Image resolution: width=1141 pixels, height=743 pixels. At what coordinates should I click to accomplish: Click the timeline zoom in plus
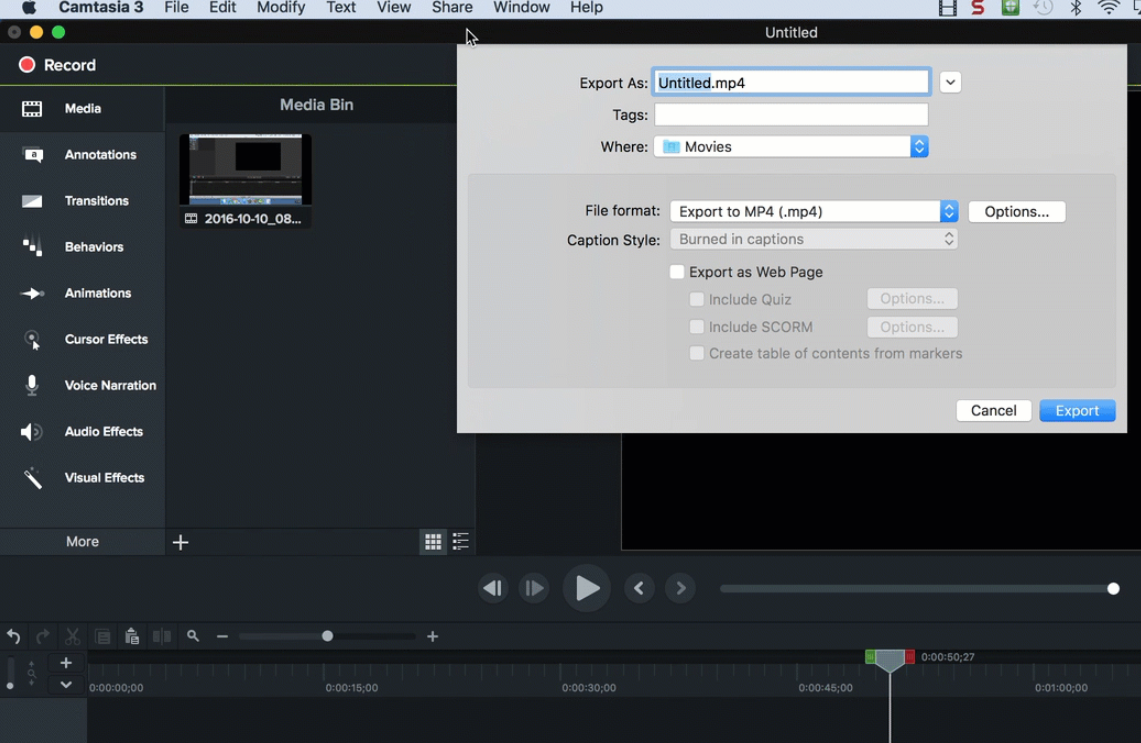432,637
